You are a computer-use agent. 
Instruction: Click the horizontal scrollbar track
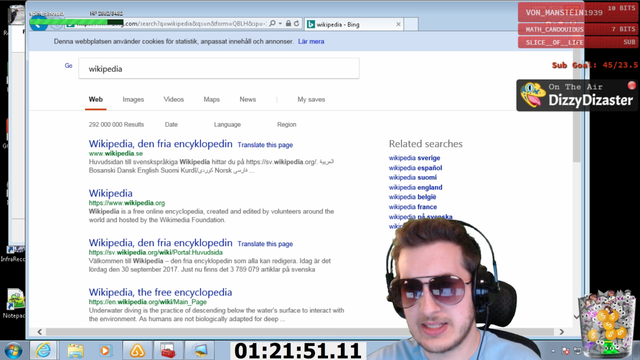[x=300, y=332]
